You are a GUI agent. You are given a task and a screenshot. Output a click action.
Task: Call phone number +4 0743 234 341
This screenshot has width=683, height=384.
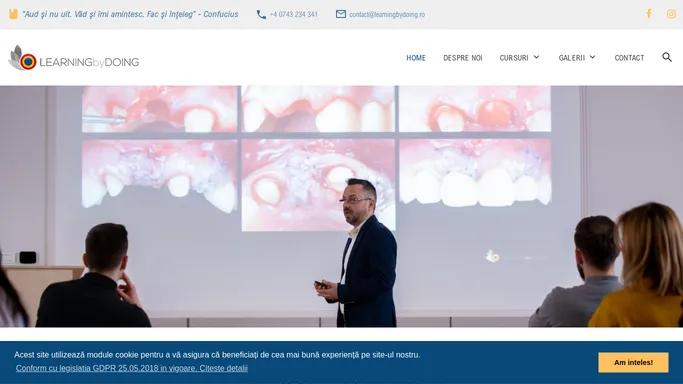point(294,14)
